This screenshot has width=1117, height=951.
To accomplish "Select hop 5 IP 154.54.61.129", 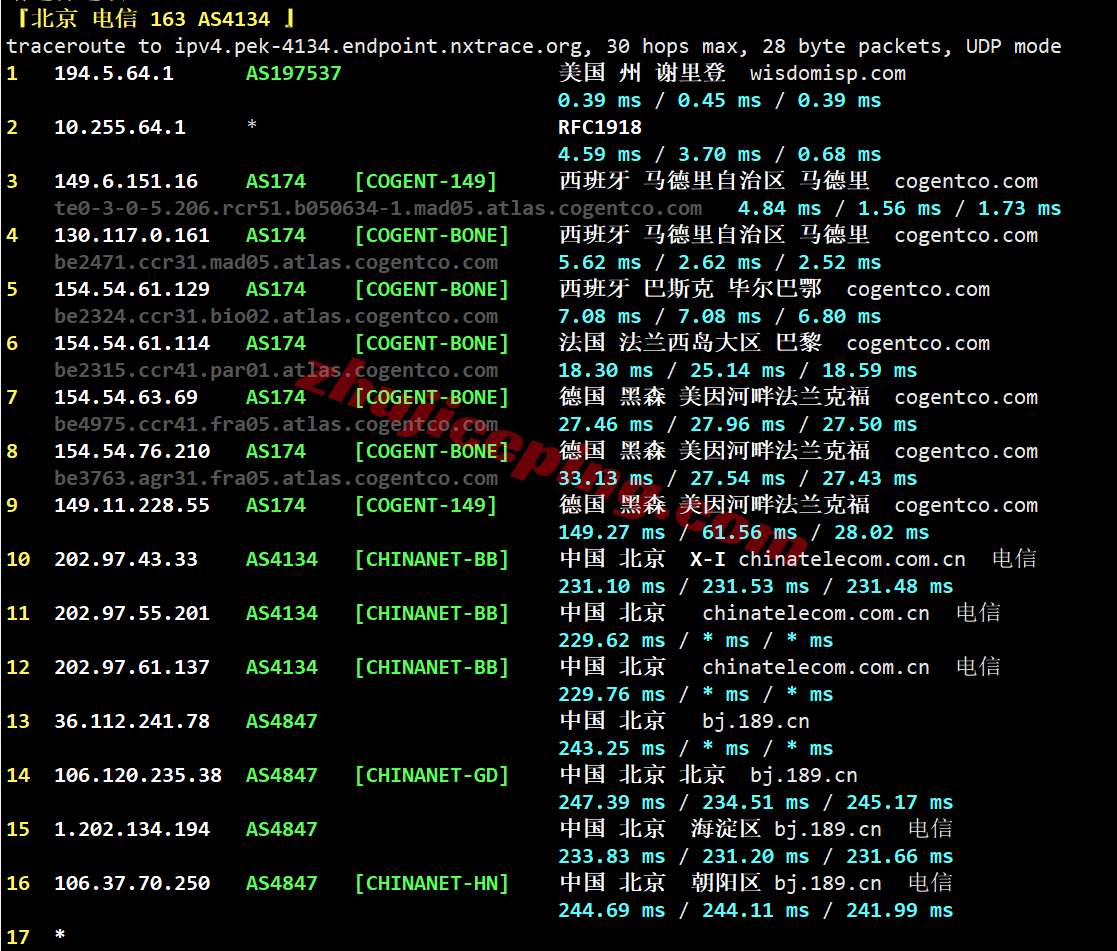I will click(x=132, y=290).
